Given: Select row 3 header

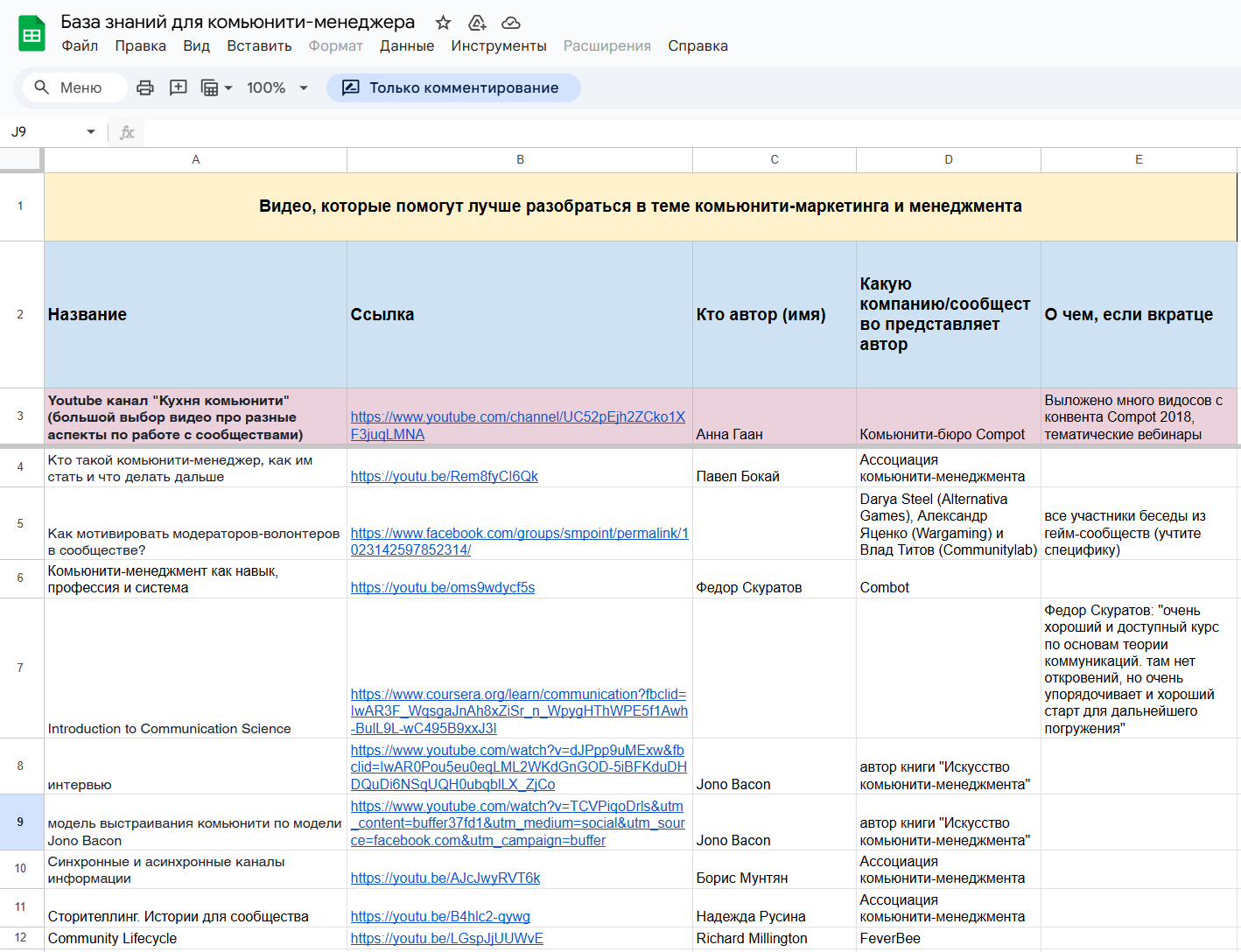Looking at the screenshot, I should (21, 416).
